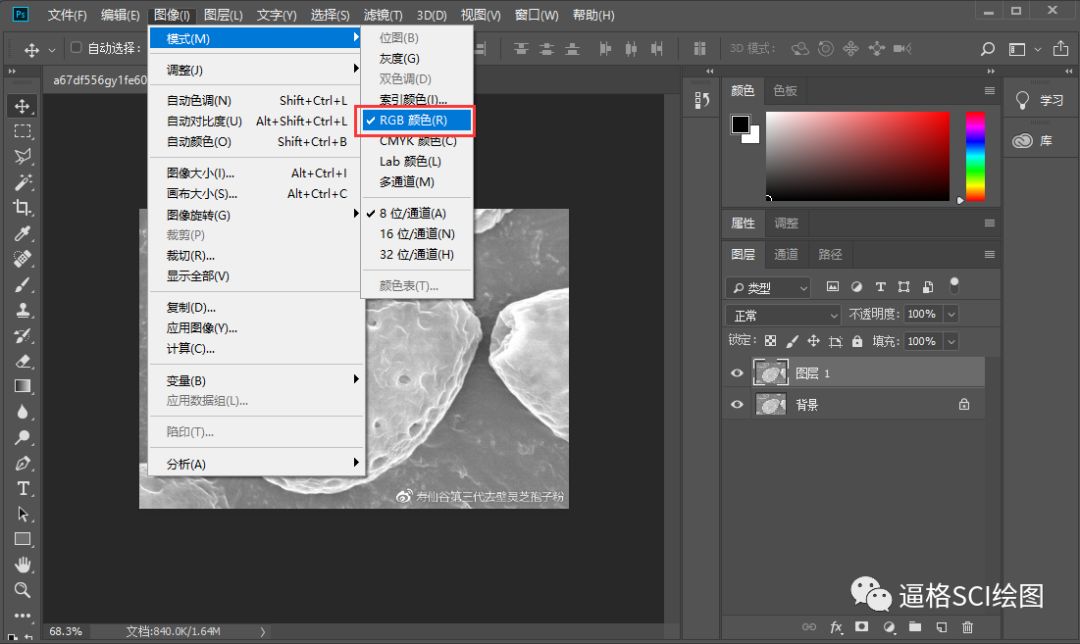Screen dimensions: 1080x644
Task: Click 计算(C)... menu entry
Action: [x=256, y=349]
